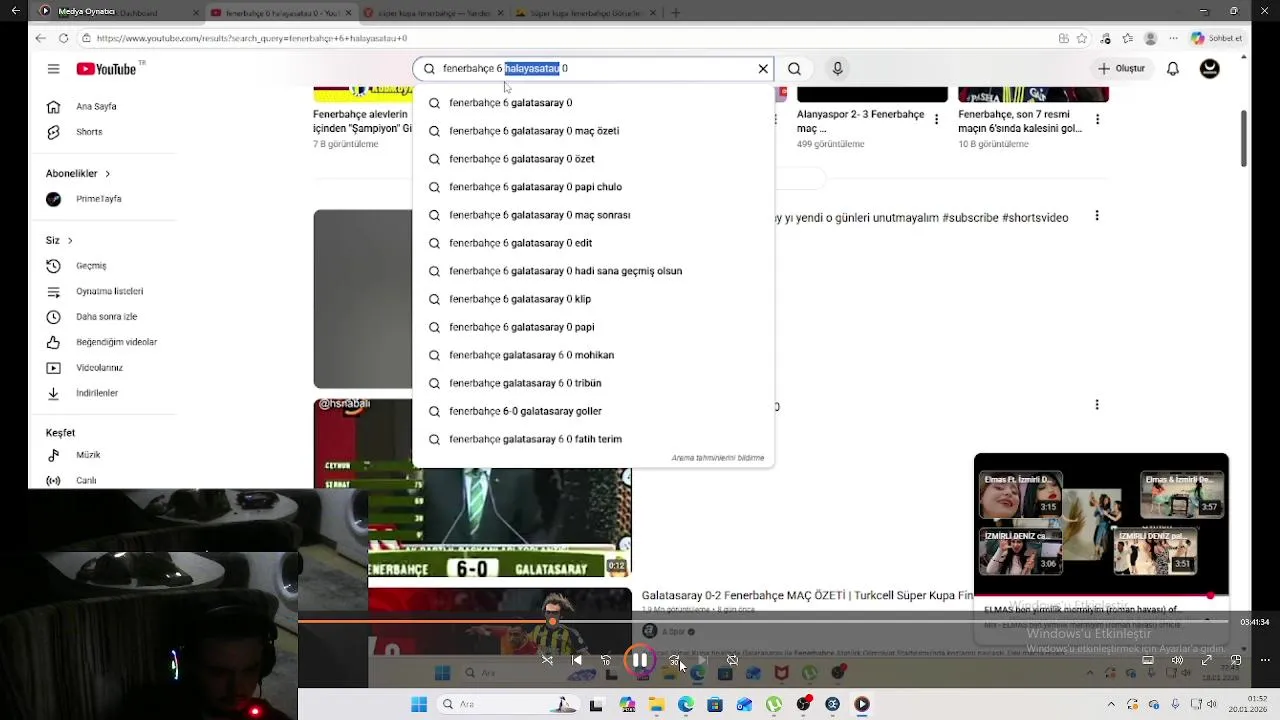1280x720 pixels.
Task: Click 'Arama tahminlerini bildirme' link
Action: (717, 458)
